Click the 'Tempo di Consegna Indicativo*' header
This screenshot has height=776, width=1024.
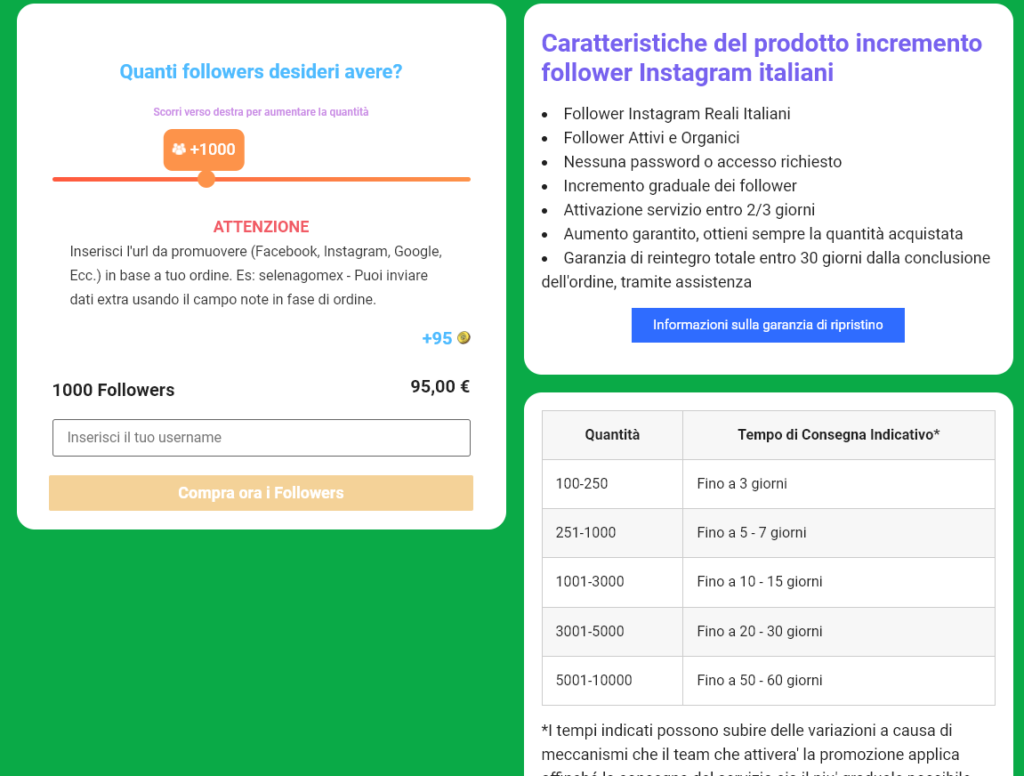[838, 435]
